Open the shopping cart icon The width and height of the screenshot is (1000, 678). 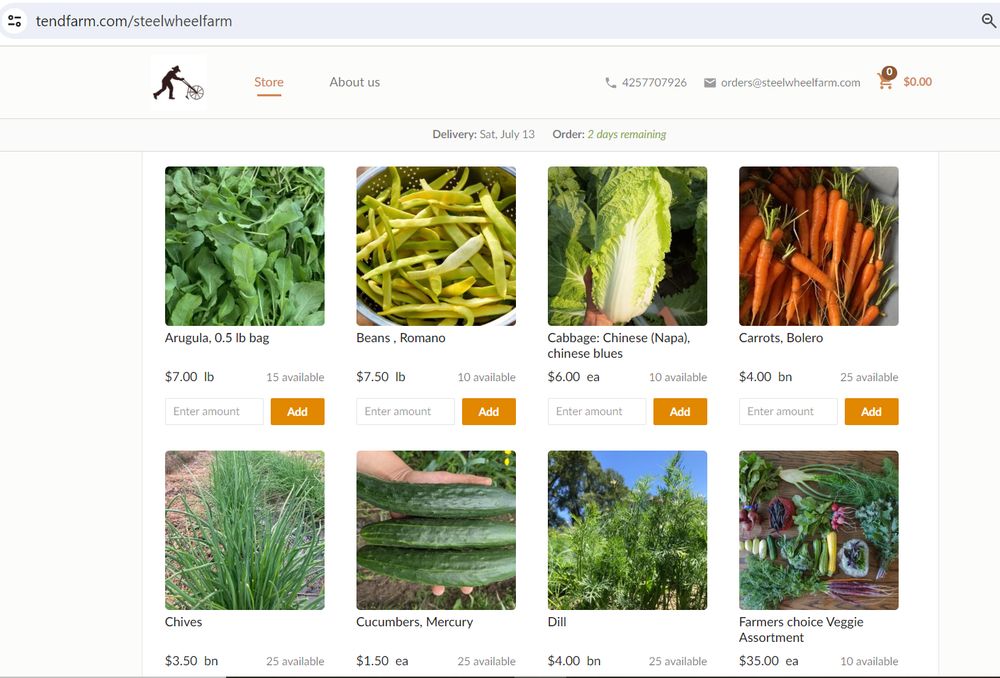point(886,79)
